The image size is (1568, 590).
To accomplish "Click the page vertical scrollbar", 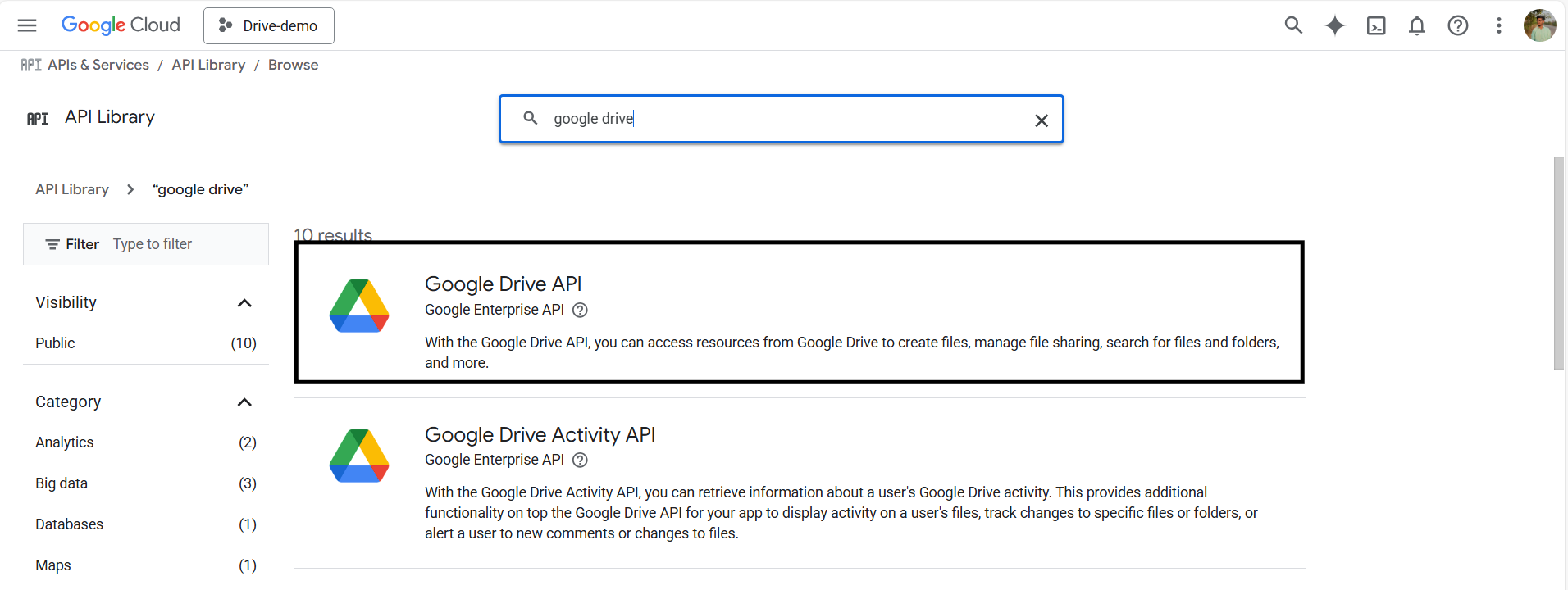I will pos(1558,262).
